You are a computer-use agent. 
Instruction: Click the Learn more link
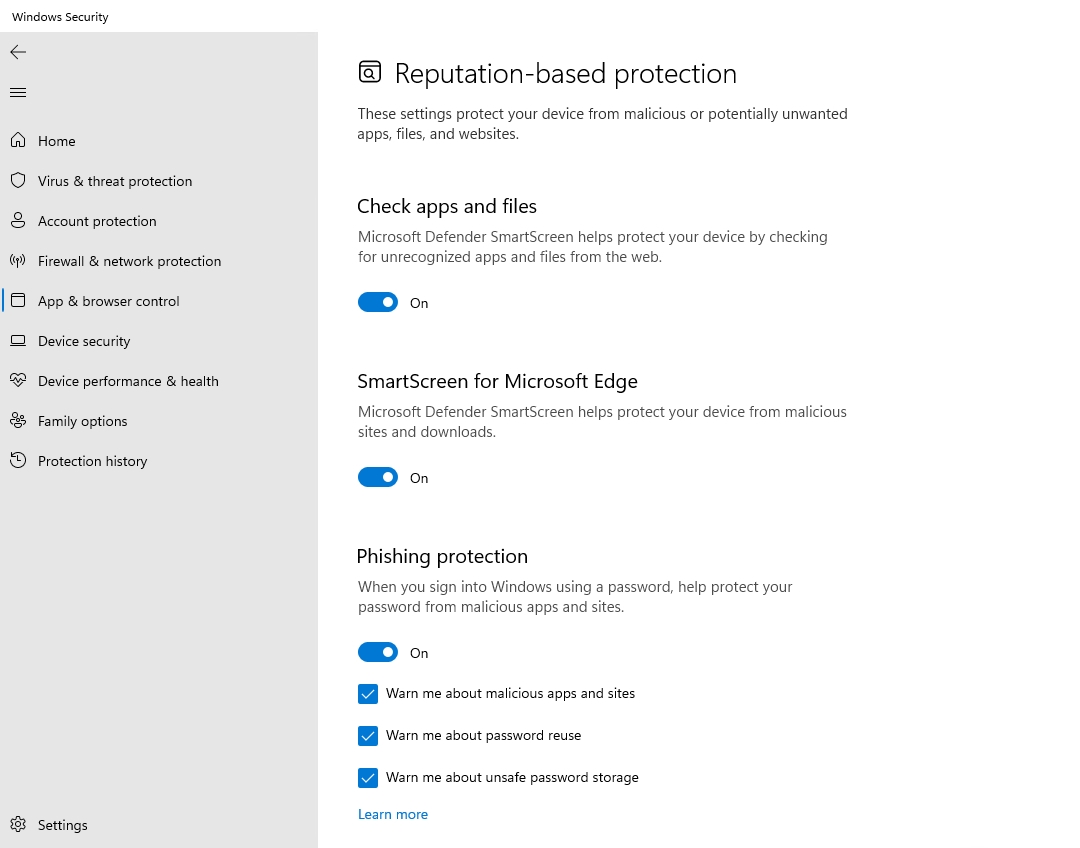coord(393,814)
